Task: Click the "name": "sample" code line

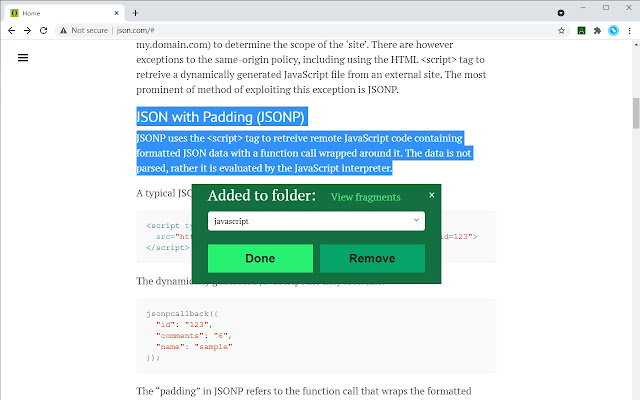Action: pos(194,347)
